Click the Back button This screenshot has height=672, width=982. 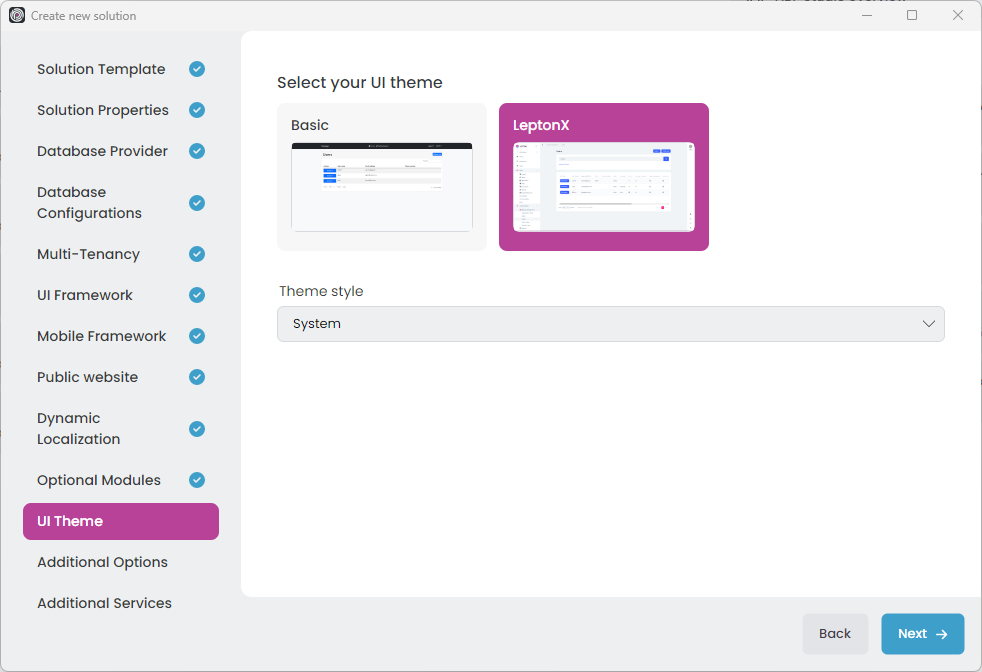(x=835, y=634)
